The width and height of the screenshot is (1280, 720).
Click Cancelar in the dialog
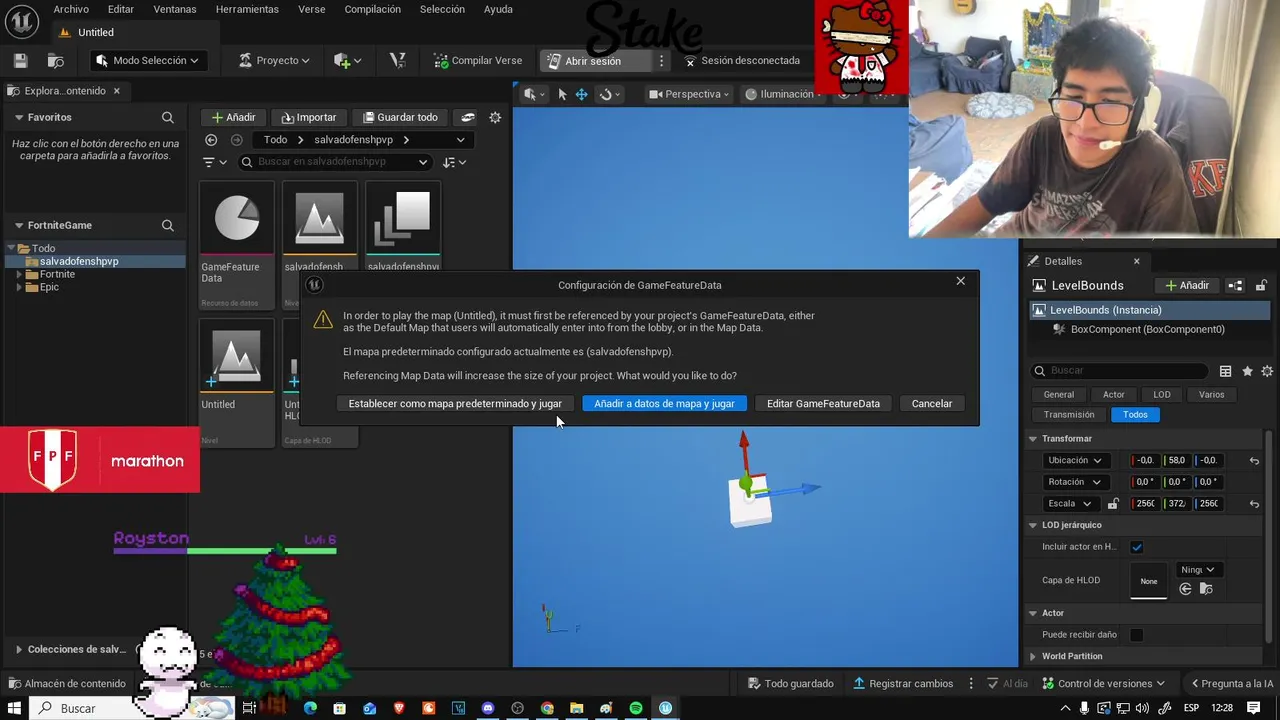[932, 404]
